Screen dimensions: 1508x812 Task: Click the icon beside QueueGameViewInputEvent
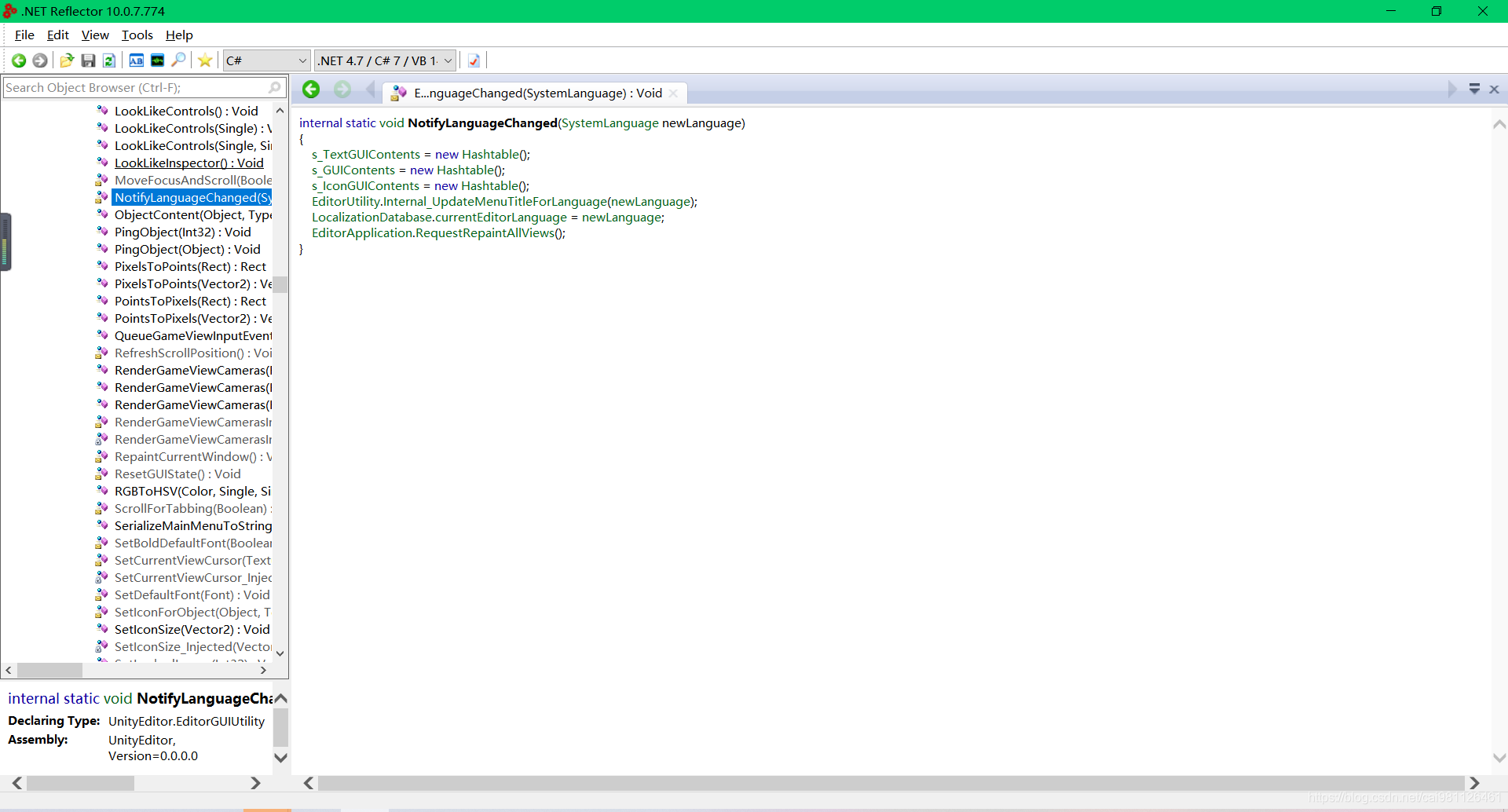pyautogui.click(x=102, y=335)
